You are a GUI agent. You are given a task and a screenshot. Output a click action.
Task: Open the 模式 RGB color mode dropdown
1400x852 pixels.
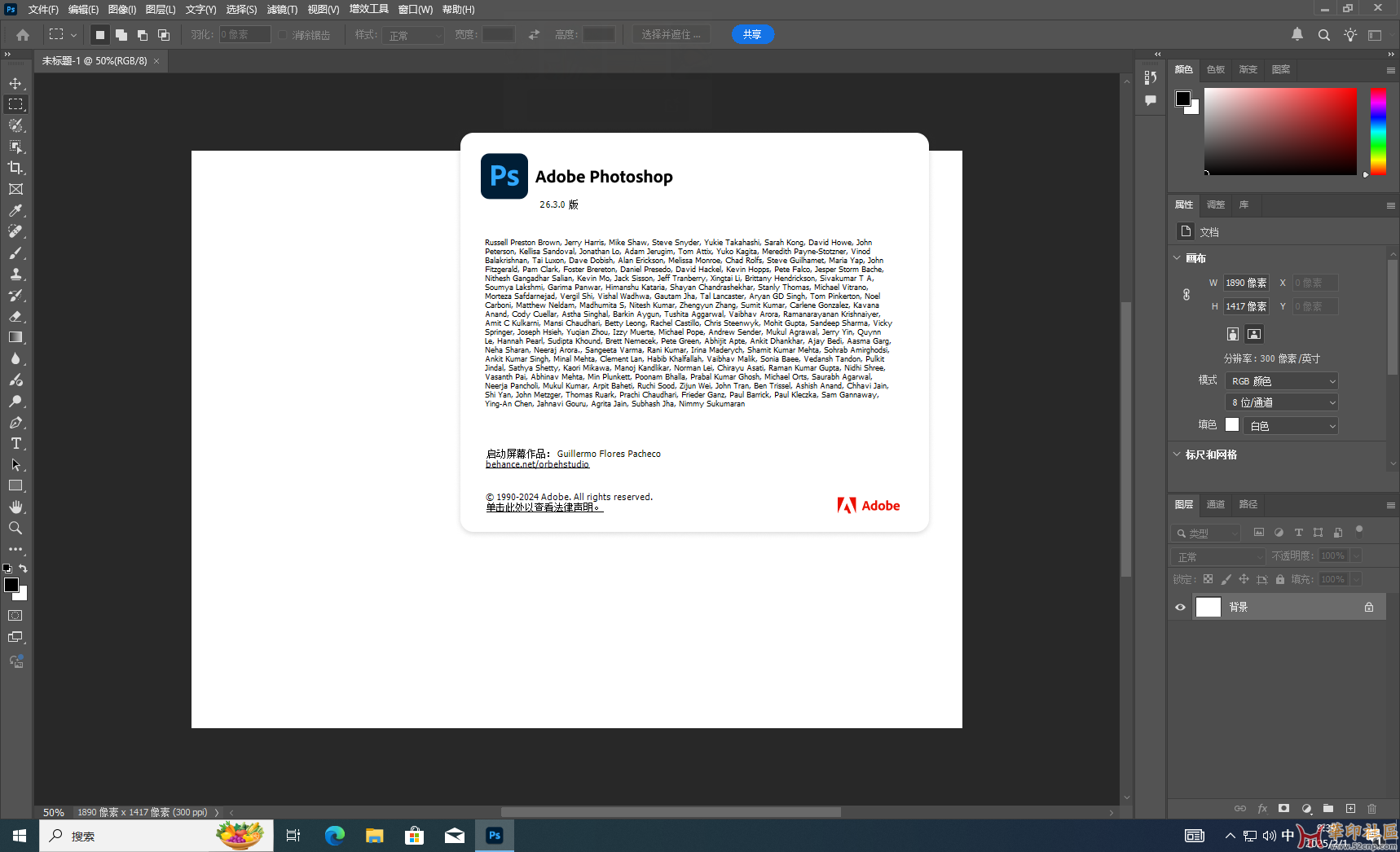click(1282, 381)
